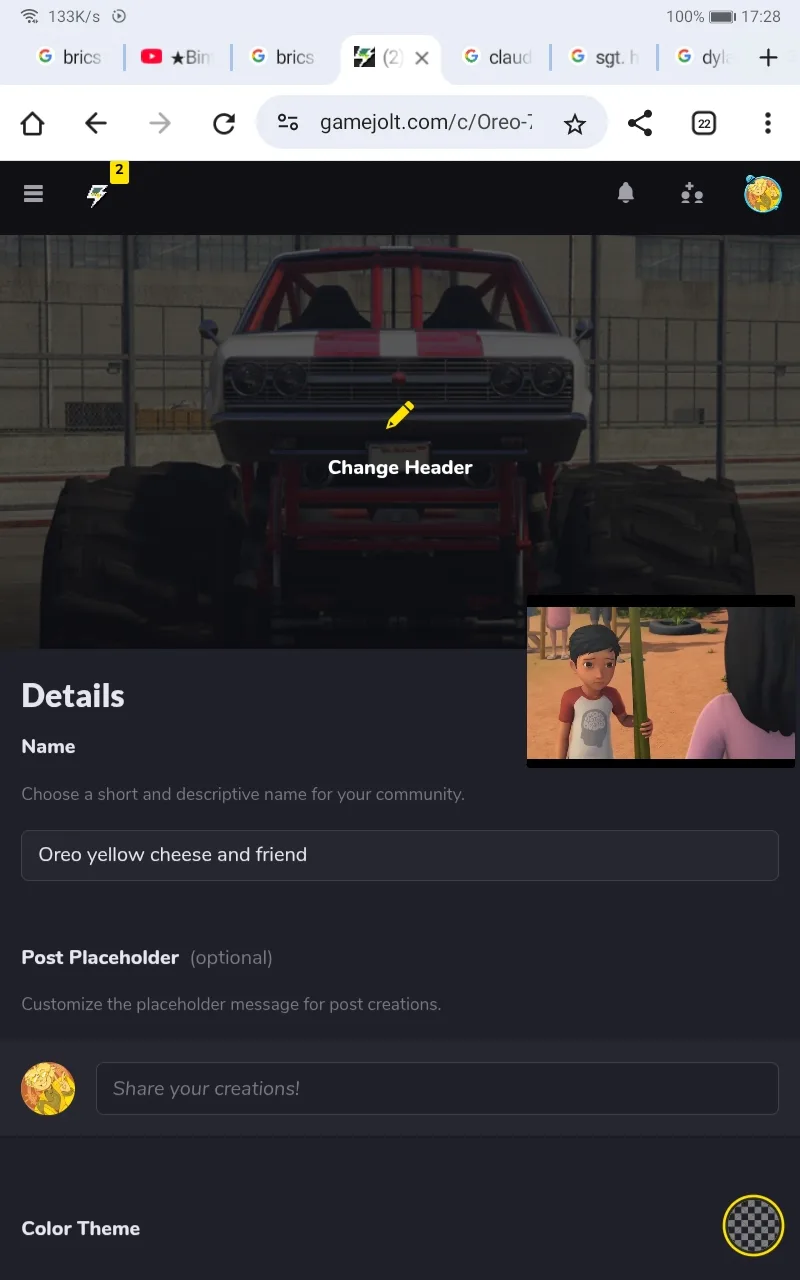800x1280 pixels.
Task: Navigate back with the back arrow
Action: point(96,123)
